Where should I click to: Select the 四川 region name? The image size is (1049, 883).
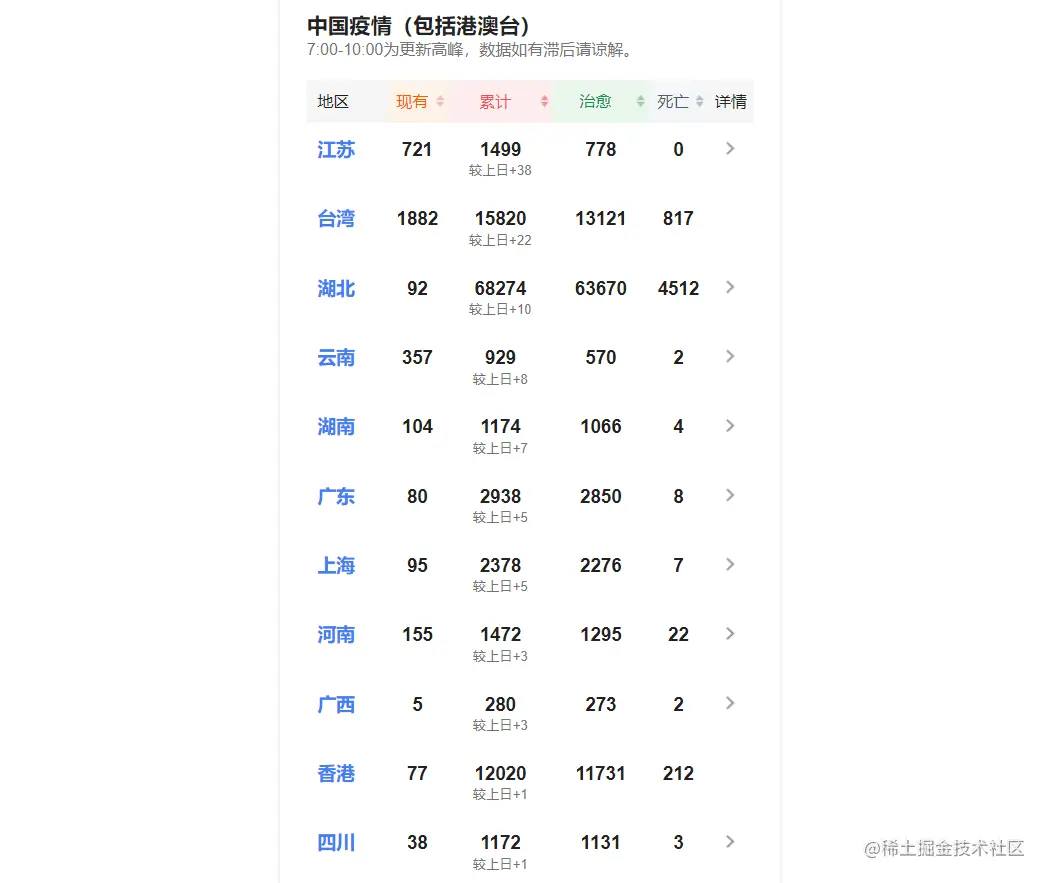[x=336, y=843]
